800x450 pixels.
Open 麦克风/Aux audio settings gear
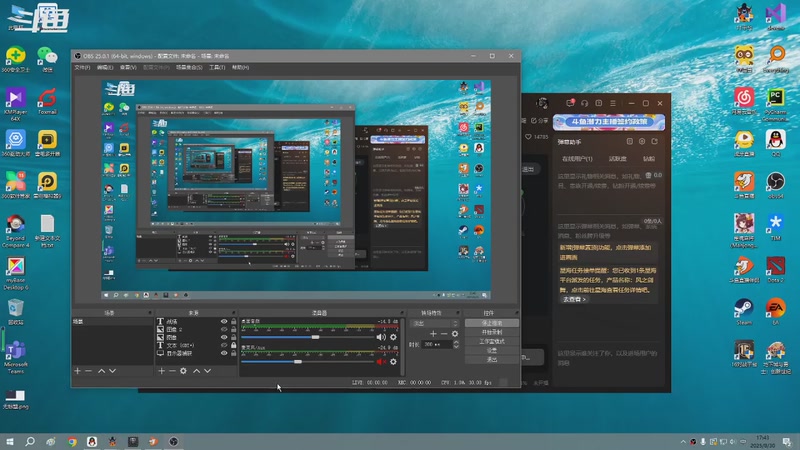click(393, 362)
